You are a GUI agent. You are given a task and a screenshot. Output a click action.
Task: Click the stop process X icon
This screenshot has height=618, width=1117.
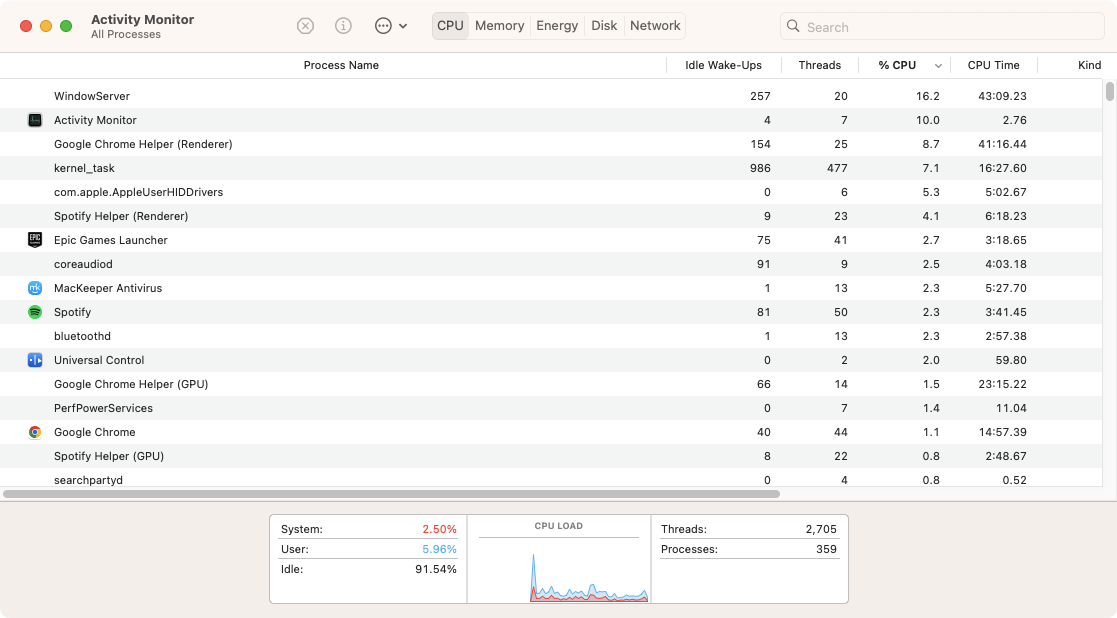pyautogui.click(x=305, y=26)
